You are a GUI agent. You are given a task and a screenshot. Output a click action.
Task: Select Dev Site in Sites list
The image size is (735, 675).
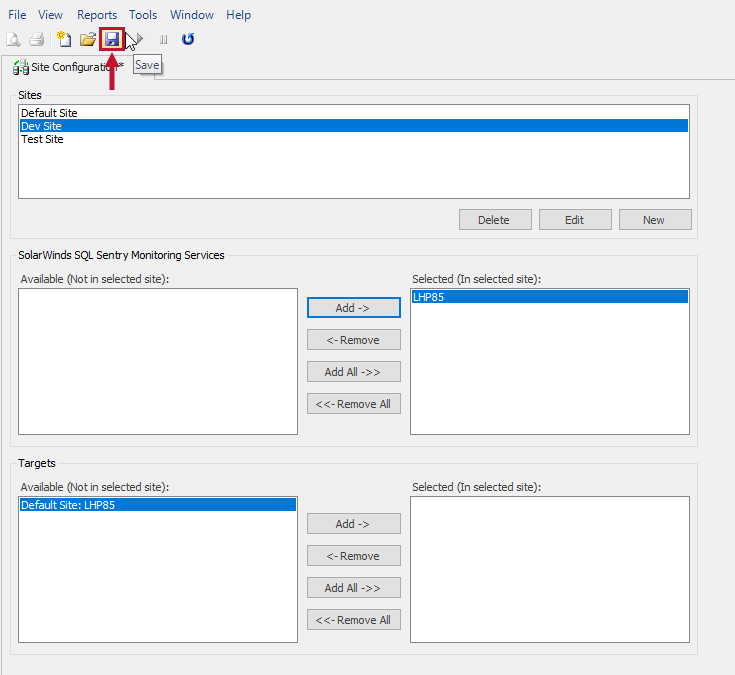click(354, 126)
